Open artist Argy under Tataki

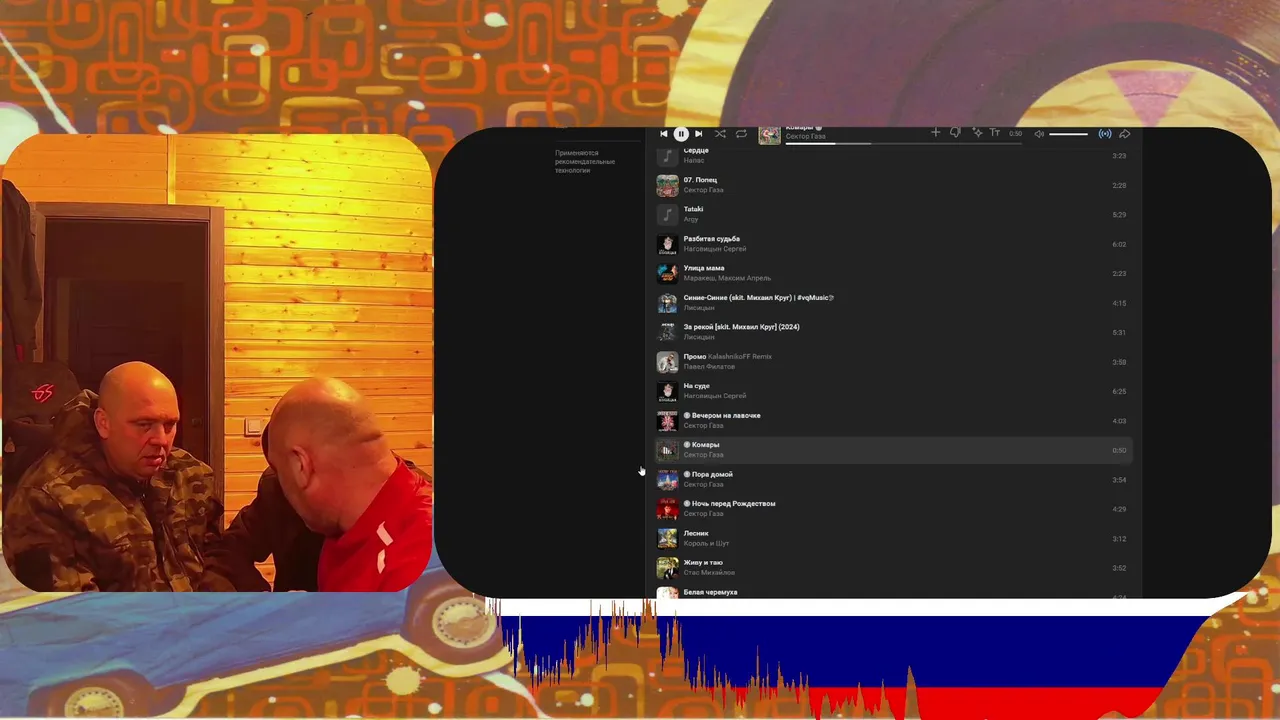tap(691, 219)
